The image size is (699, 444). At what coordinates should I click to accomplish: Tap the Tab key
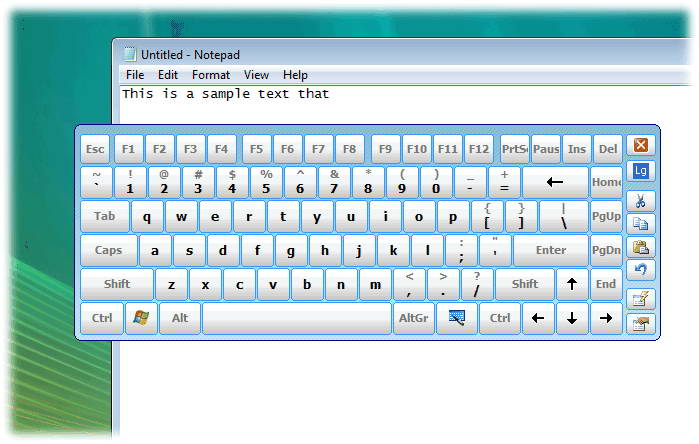click(105, 216)
